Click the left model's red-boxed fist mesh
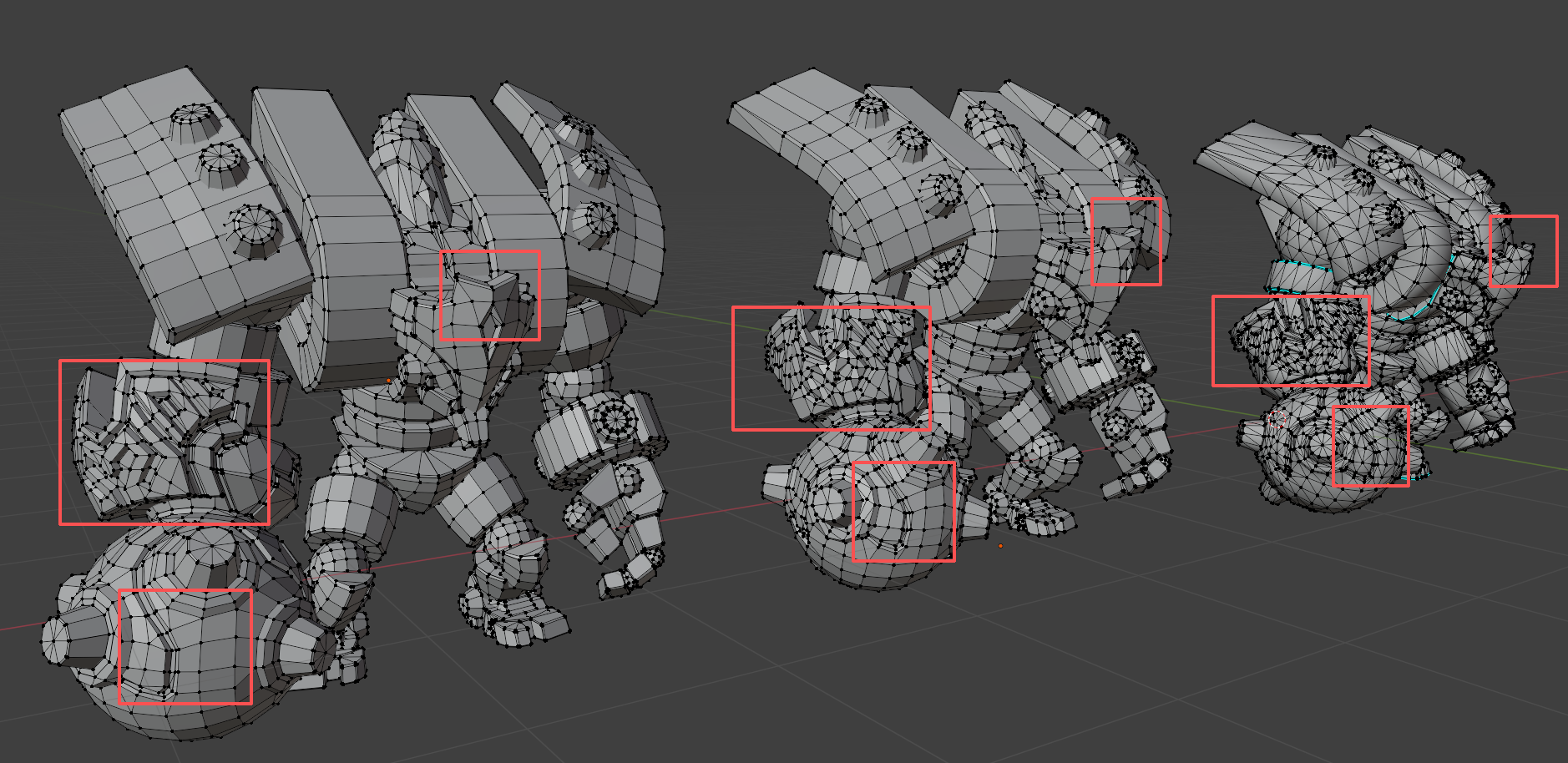This screenshot has width=1568, height=763. 164,442
